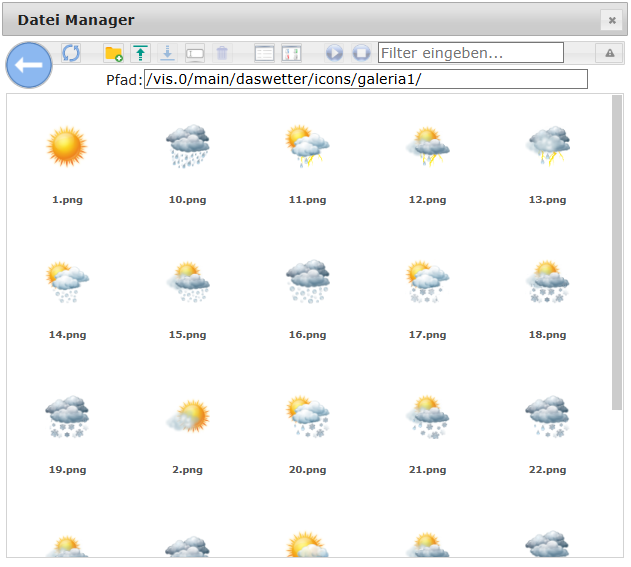
Task: Click the 1.png file name label
Action: click(67, 200)
